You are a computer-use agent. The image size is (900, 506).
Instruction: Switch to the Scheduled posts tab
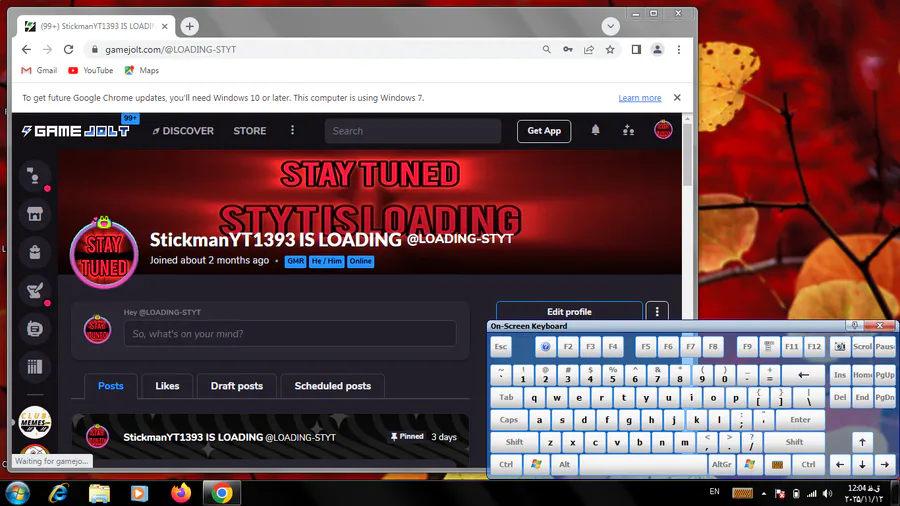click(332, 386)
